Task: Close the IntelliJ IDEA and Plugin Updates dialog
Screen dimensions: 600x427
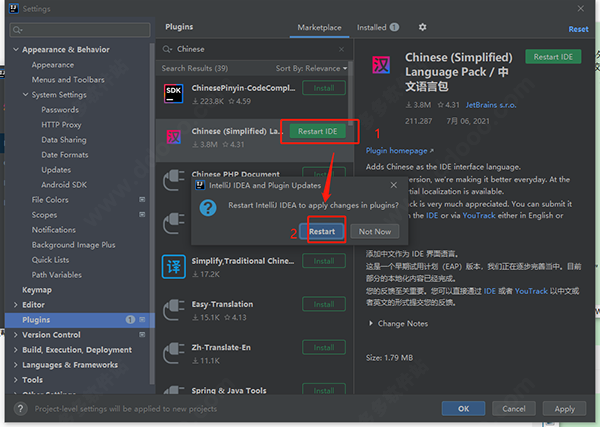Action: point(393,185)
